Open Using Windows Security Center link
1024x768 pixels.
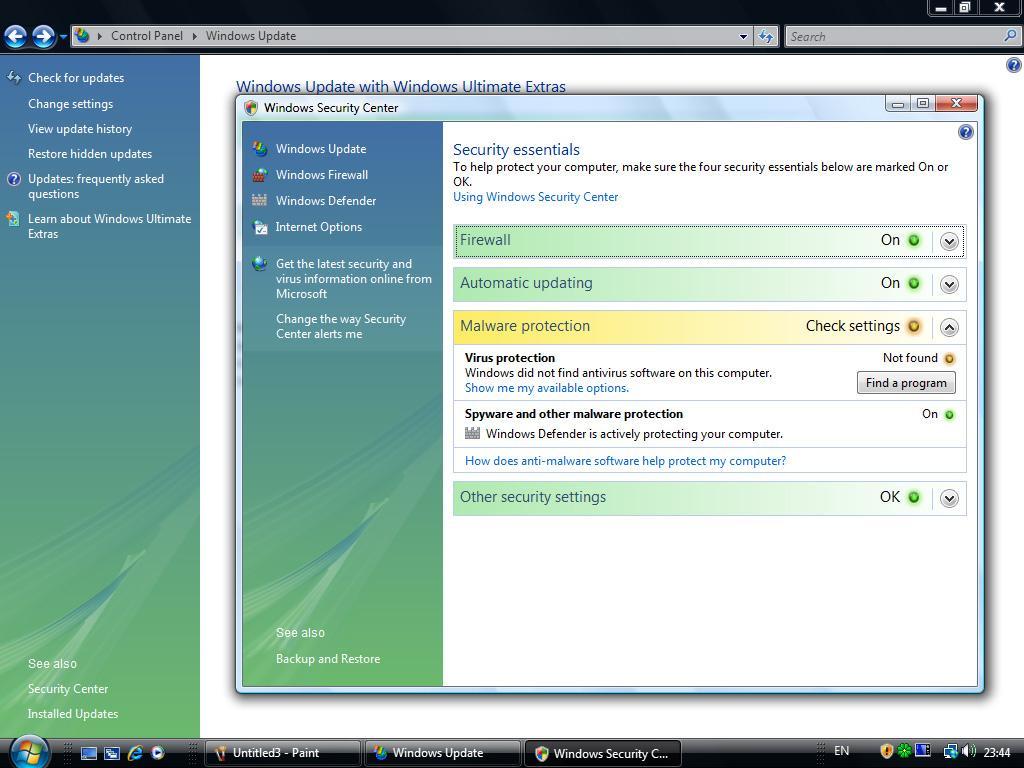(536, 197)
